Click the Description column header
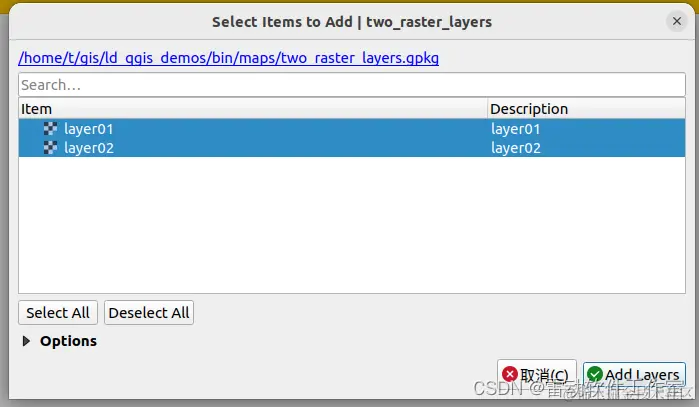This screenshot has height=407, width=699. pos(586,109)
